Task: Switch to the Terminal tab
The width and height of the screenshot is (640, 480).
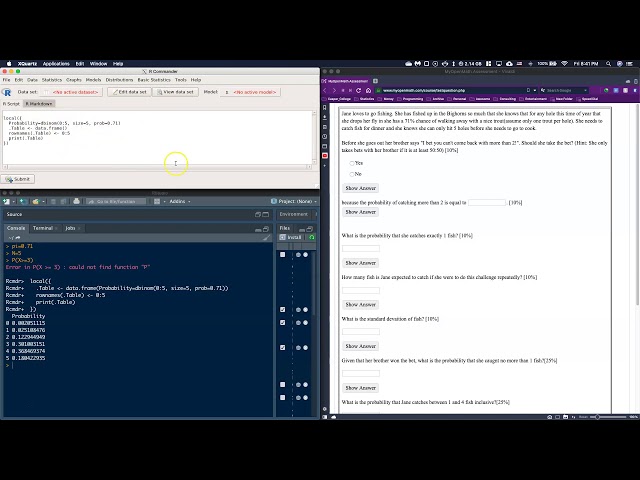Action: (x=44, y=228)
